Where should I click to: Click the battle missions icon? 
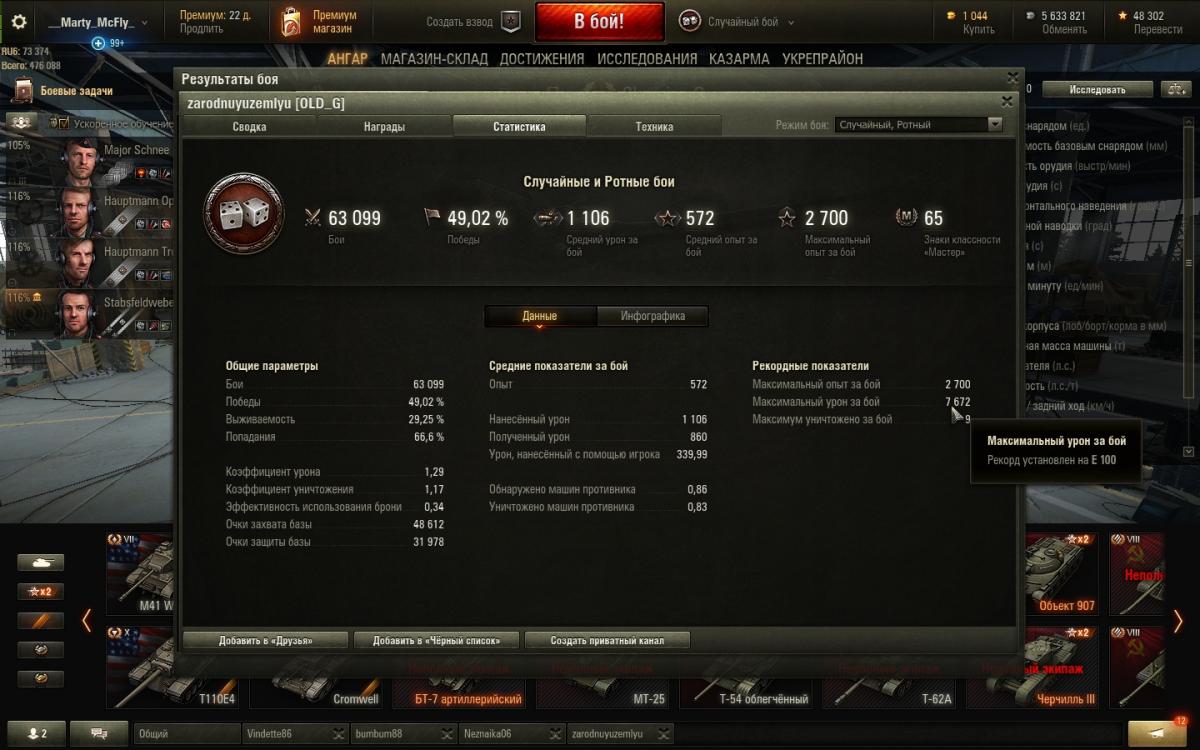pyautogui.click(x=22, y=91)
